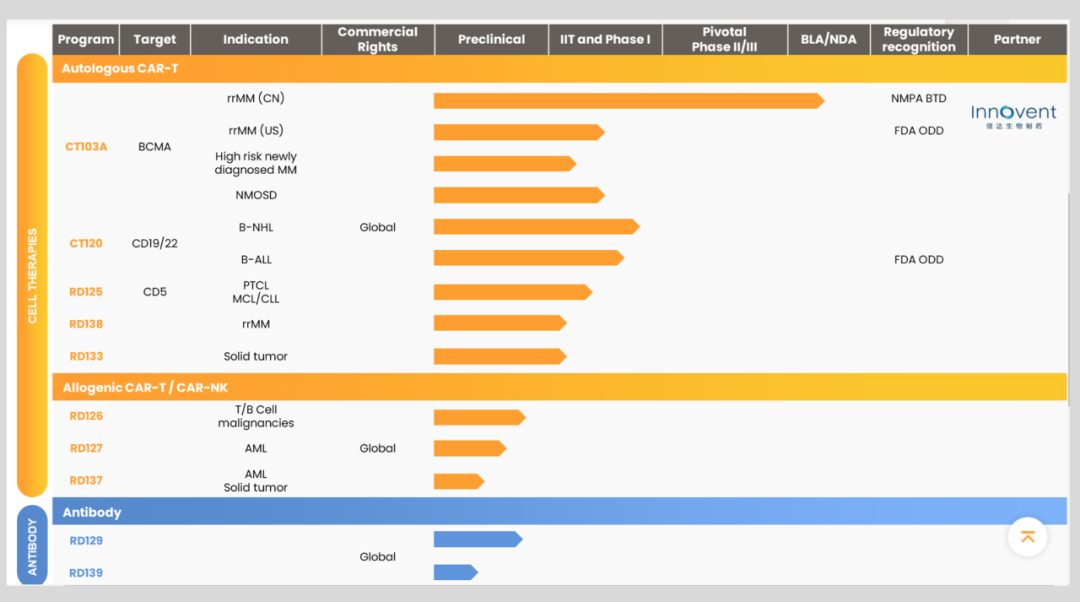Click the Commercial Rights column header
Screen dimensions: 1080x602
(377, 40)
